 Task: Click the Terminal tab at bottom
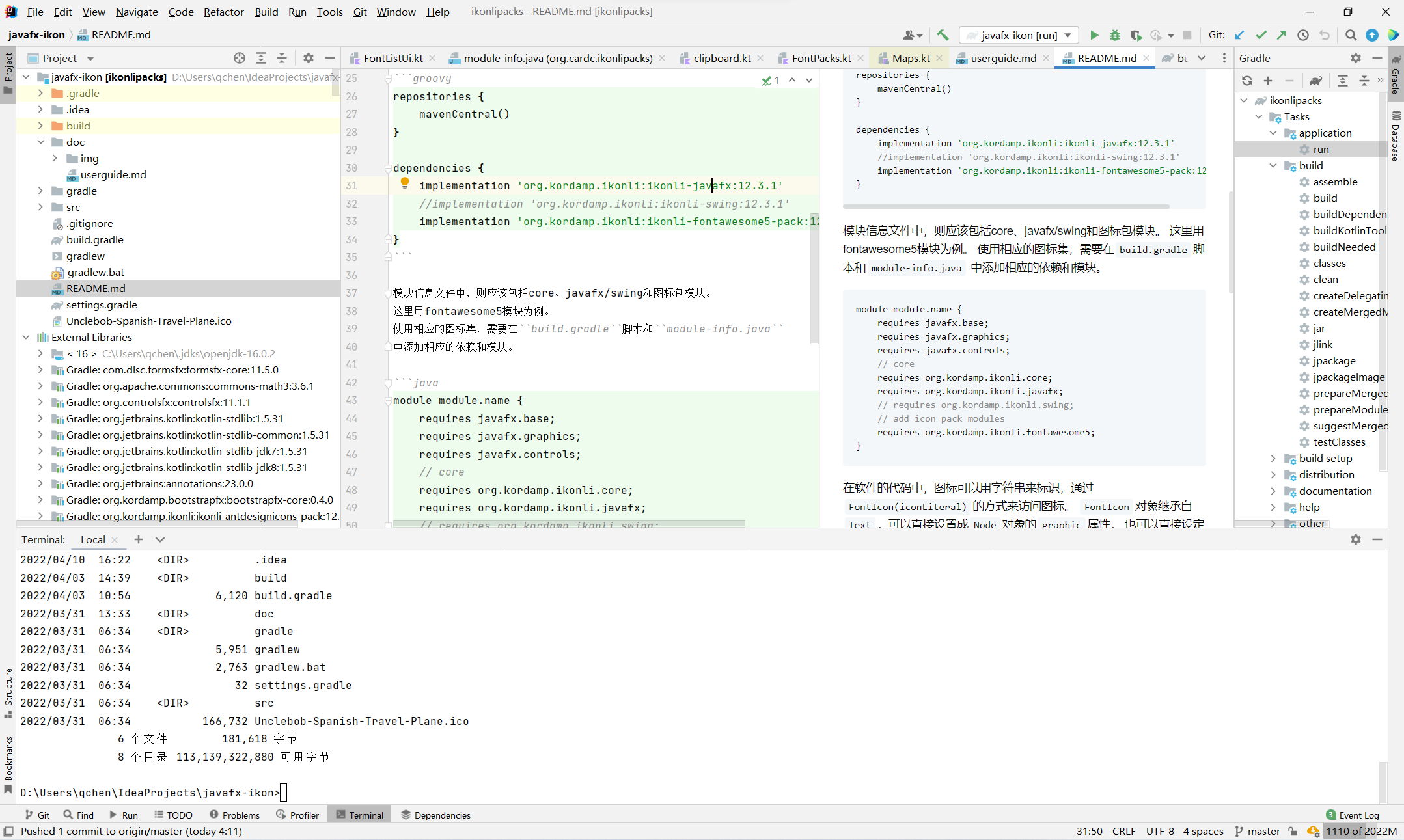(x=366, y=815)
